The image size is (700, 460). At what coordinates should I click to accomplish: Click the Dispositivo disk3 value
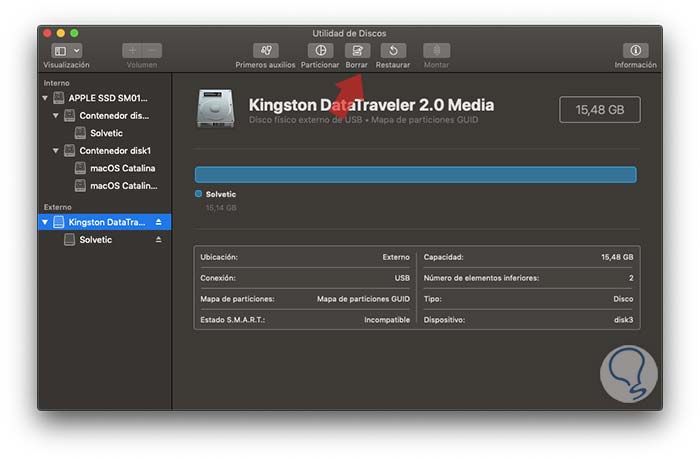click(x=624, y=320)
